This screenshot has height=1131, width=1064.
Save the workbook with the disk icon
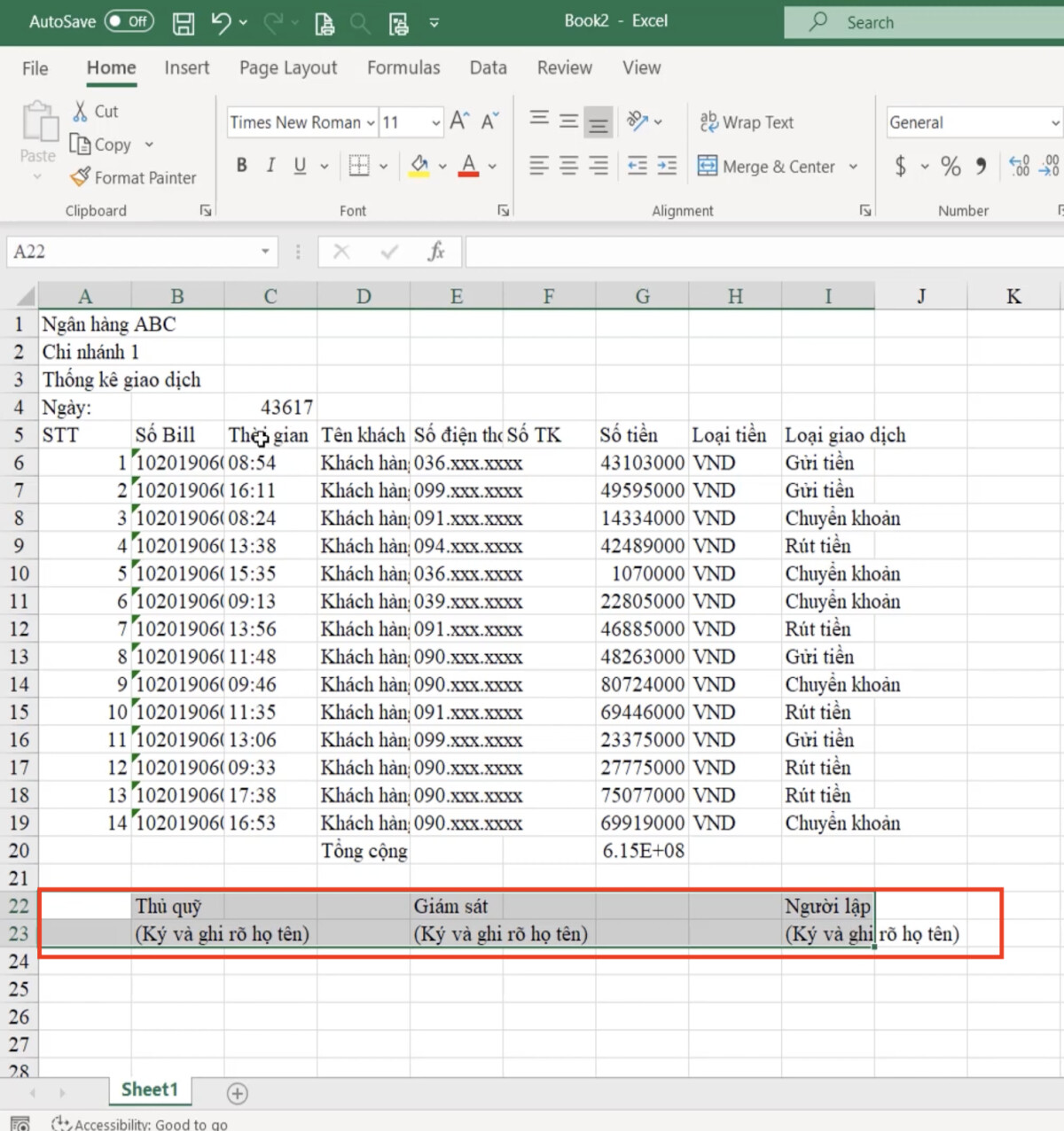tap(183, 23)
